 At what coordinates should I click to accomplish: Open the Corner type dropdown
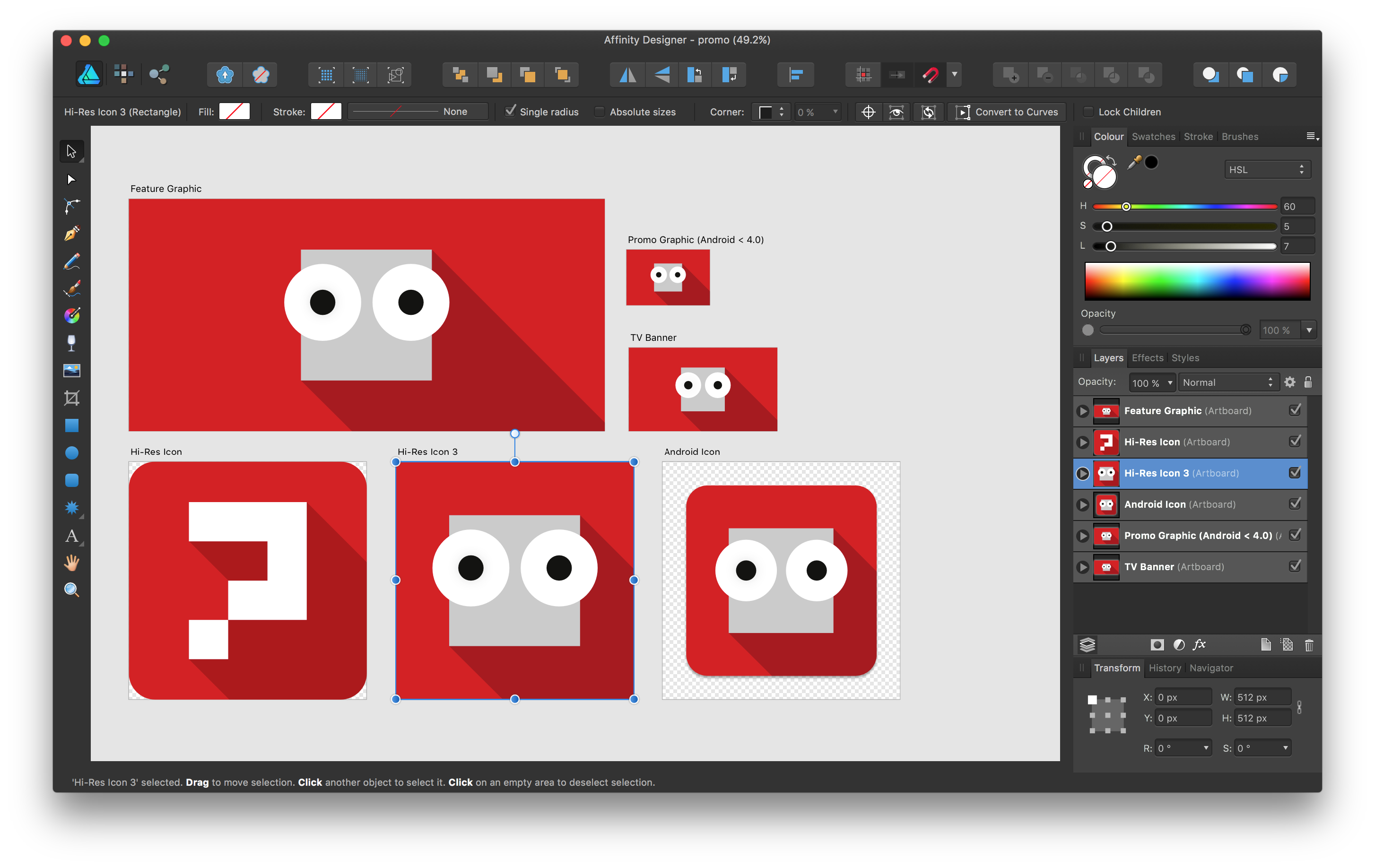pyautogui.click(x=771, y=112)
